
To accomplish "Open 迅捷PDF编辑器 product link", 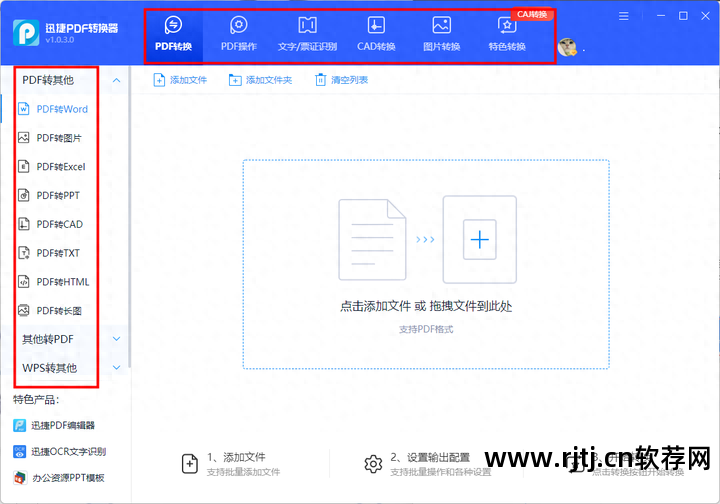I will (x=54, y=426).
